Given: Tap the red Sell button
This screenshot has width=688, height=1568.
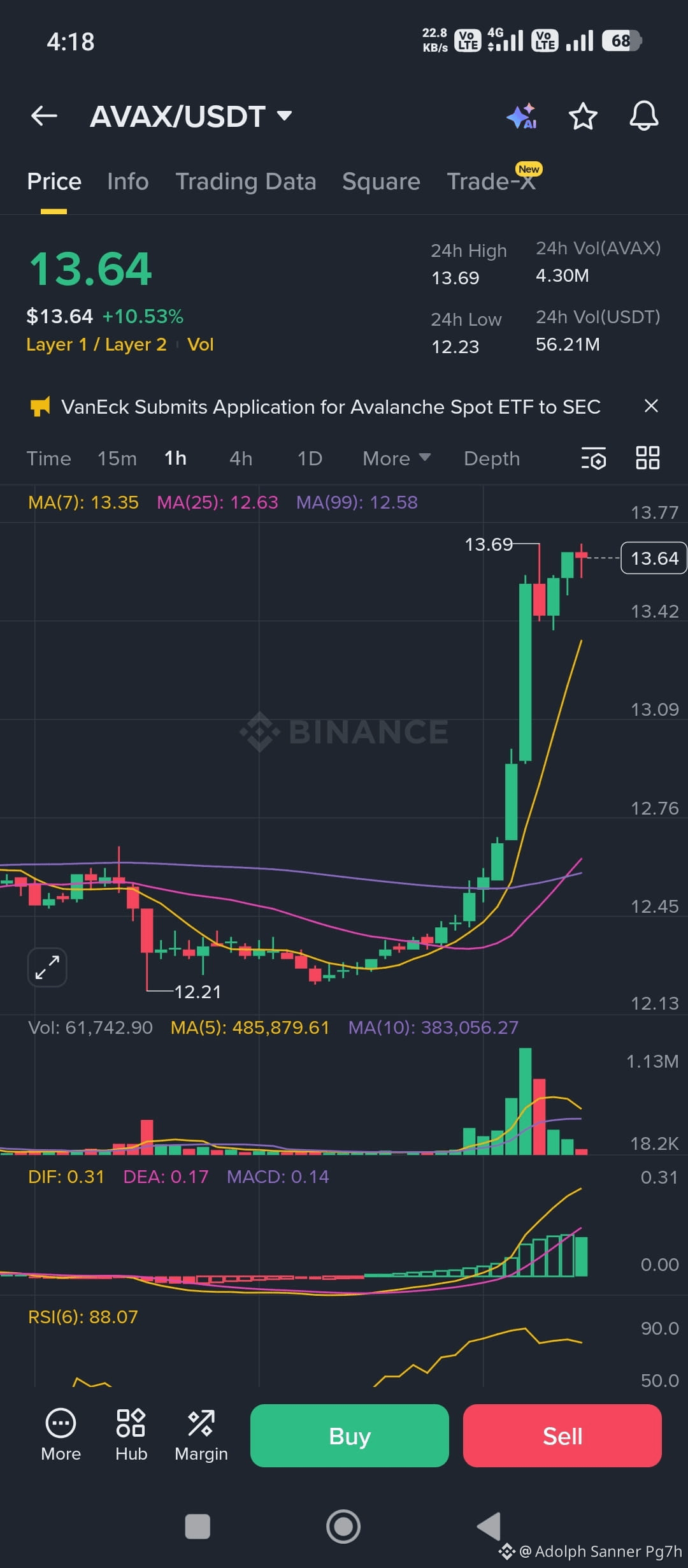Looking at the screenshot, I should pyautogui.click(x=563, y=1435).
